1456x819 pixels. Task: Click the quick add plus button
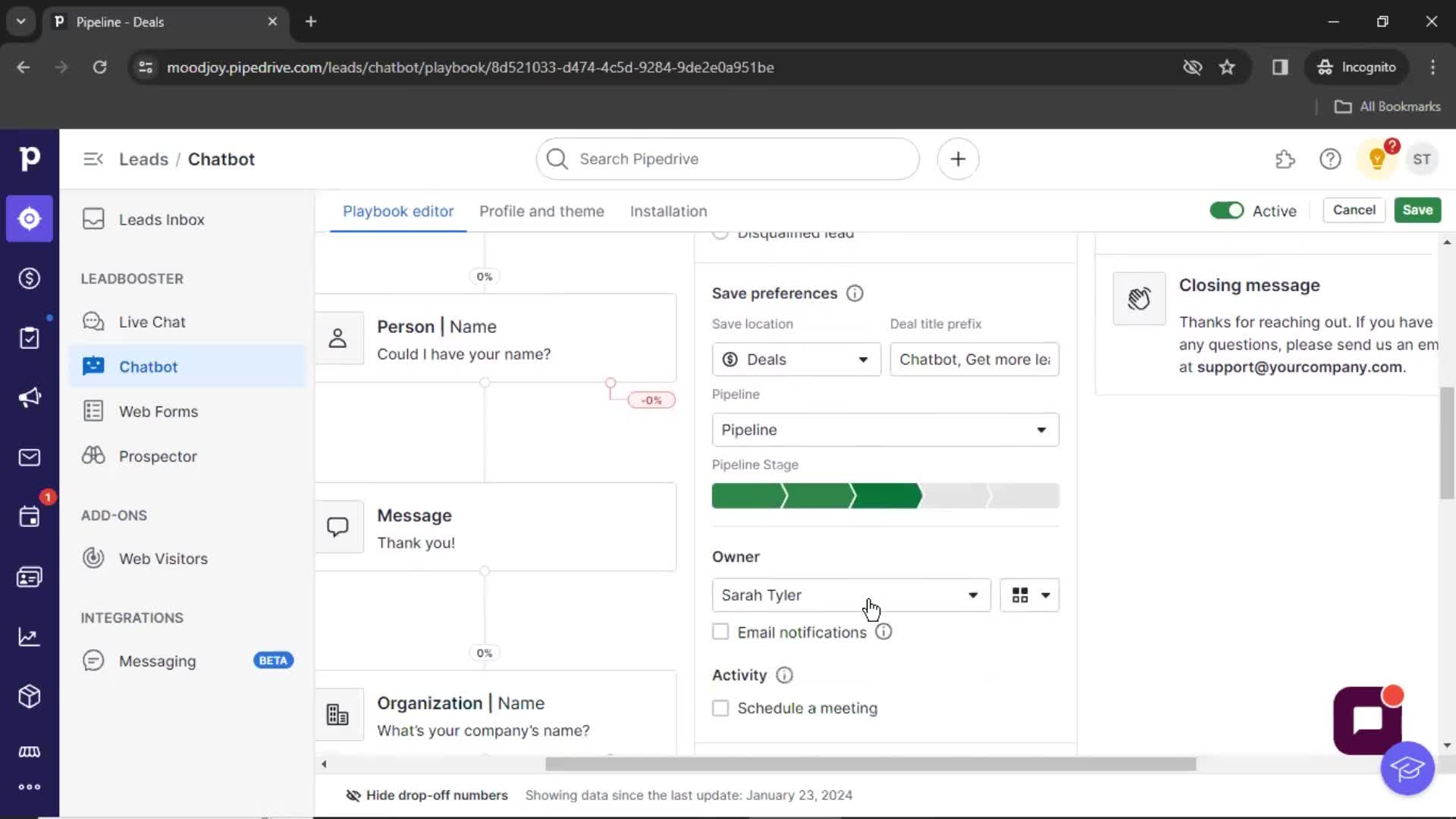958,159
